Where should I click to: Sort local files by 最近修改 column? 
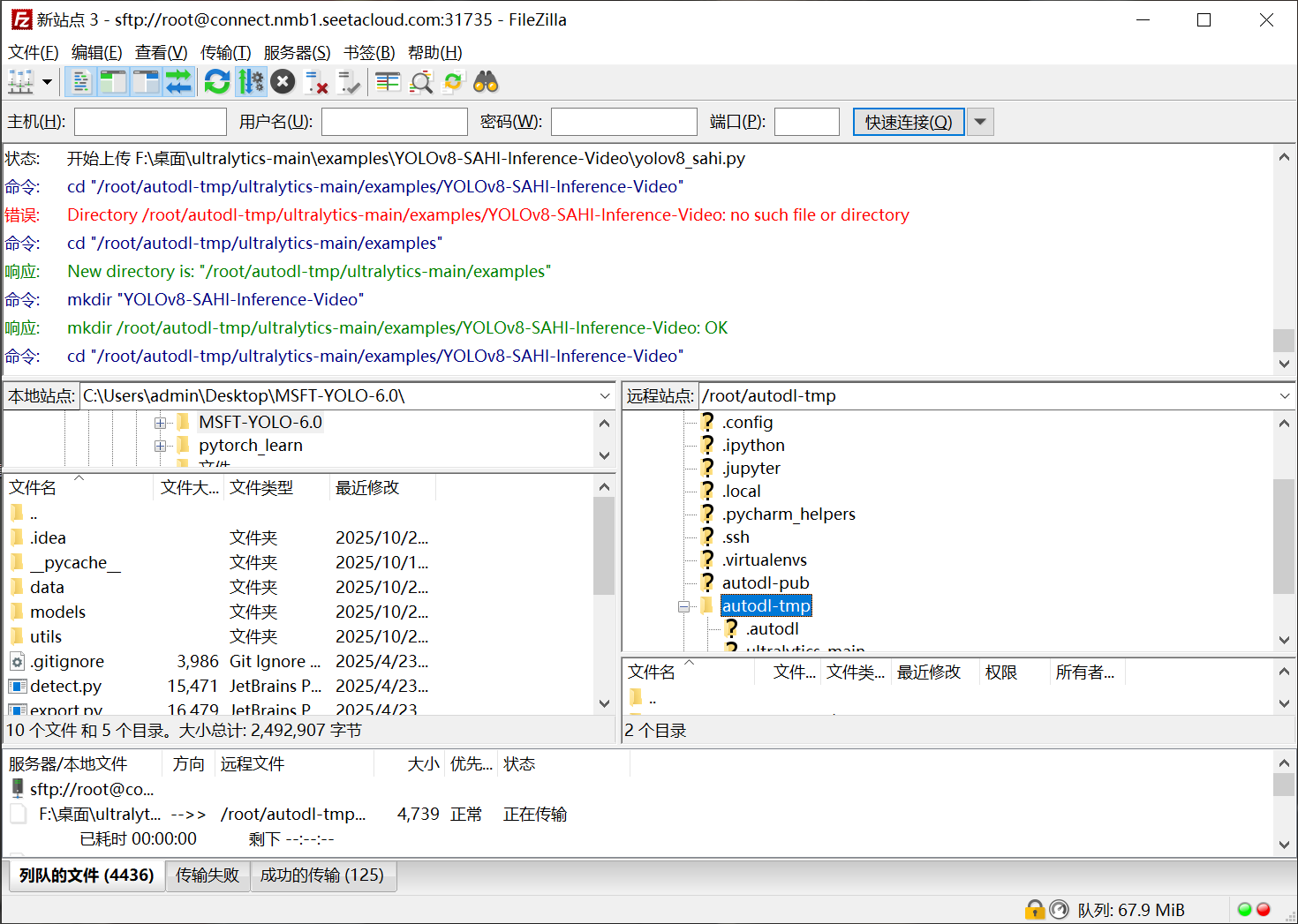click(383, 487)
